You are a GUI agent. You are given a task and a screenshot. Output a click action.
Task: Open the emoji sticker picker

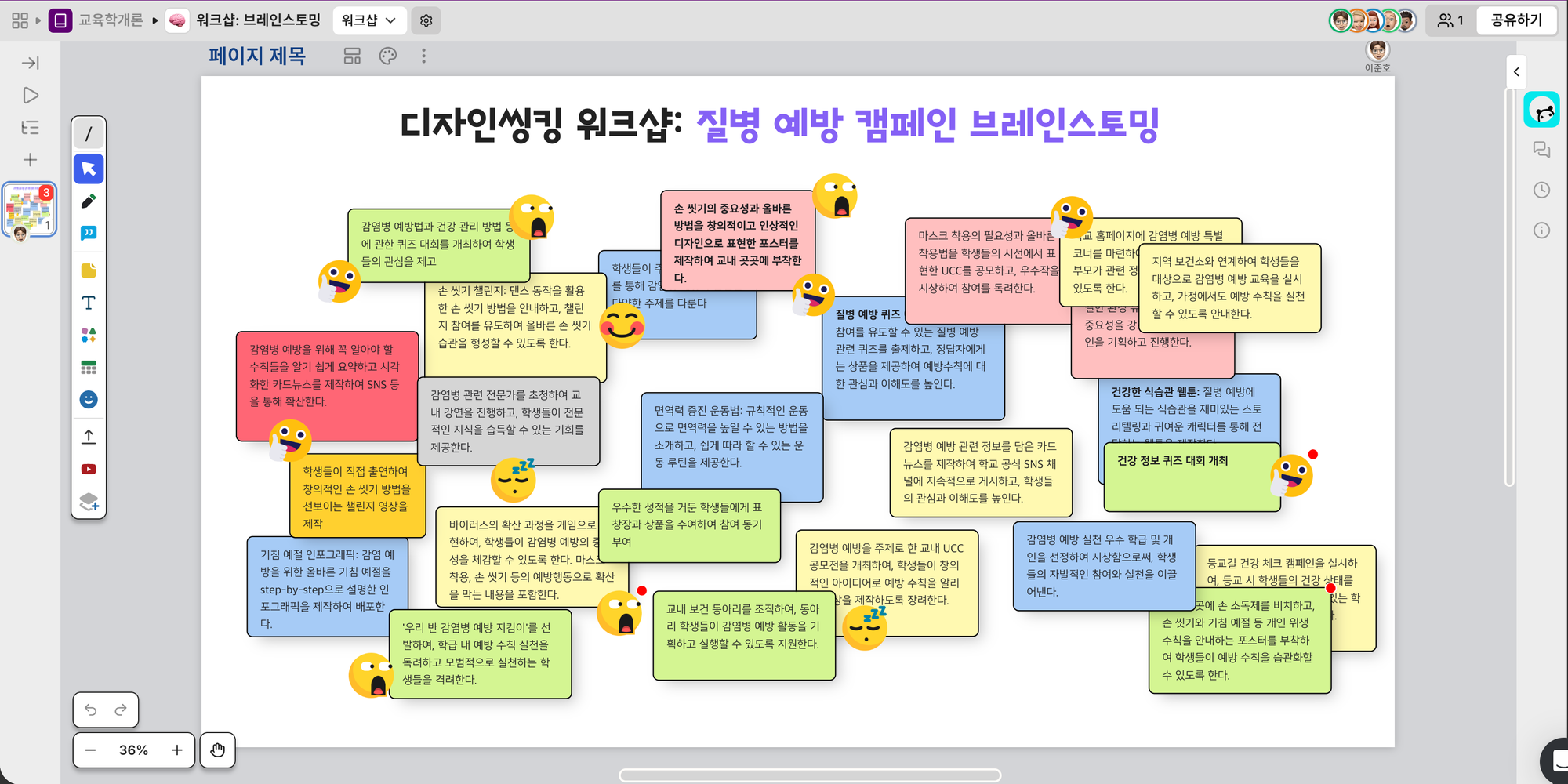(x=89, y=400)
